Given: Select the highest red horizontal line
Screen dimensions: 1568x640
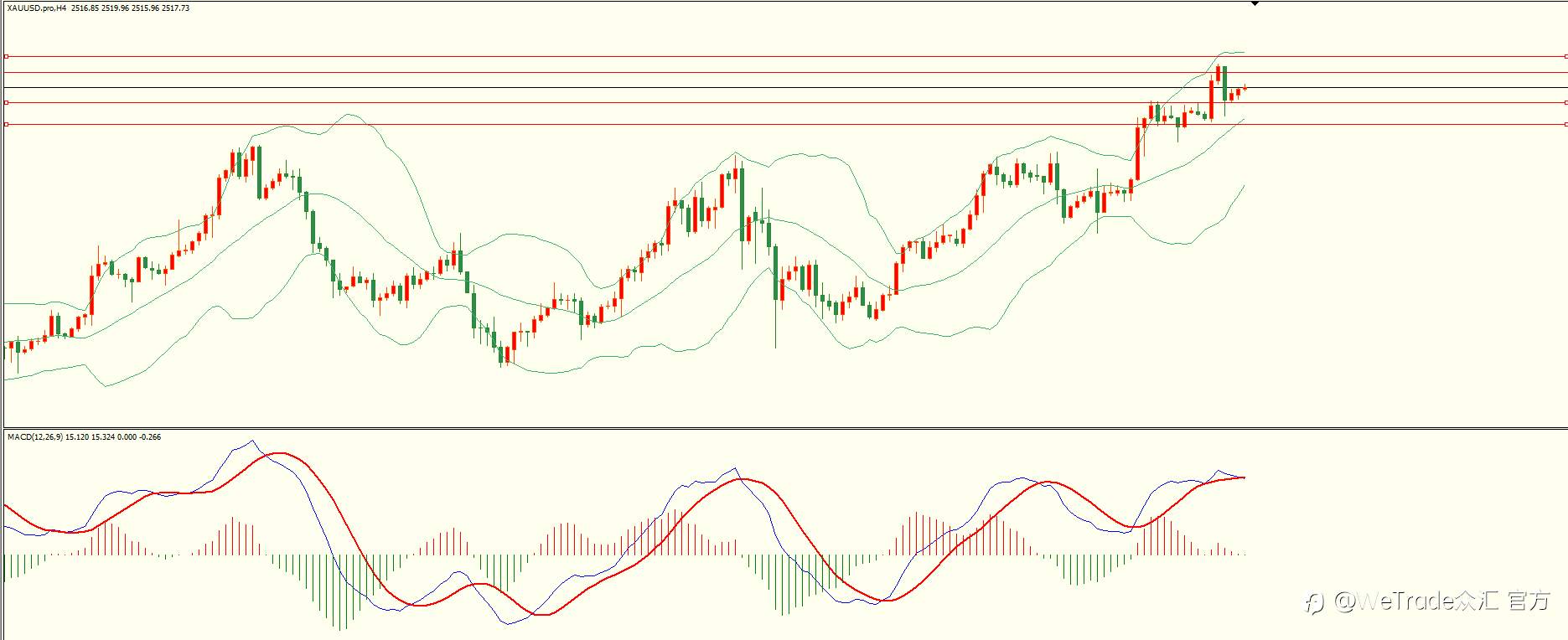Looking at the screenshot, I should [785, 56].
